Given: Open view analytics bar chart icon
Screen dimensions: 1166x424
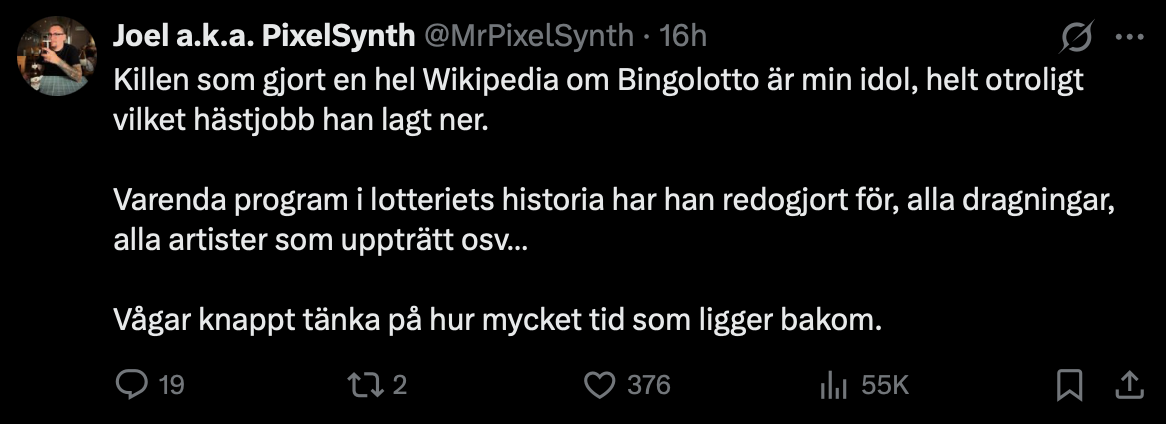Looking at the screenshot, I should (834, 385).
